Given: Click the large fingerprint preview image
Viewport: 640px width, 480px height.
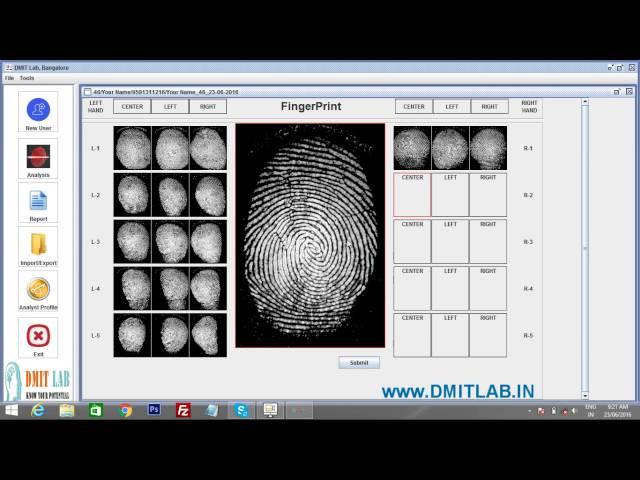Looking at the screenshot, I should [x=310, y=236].
